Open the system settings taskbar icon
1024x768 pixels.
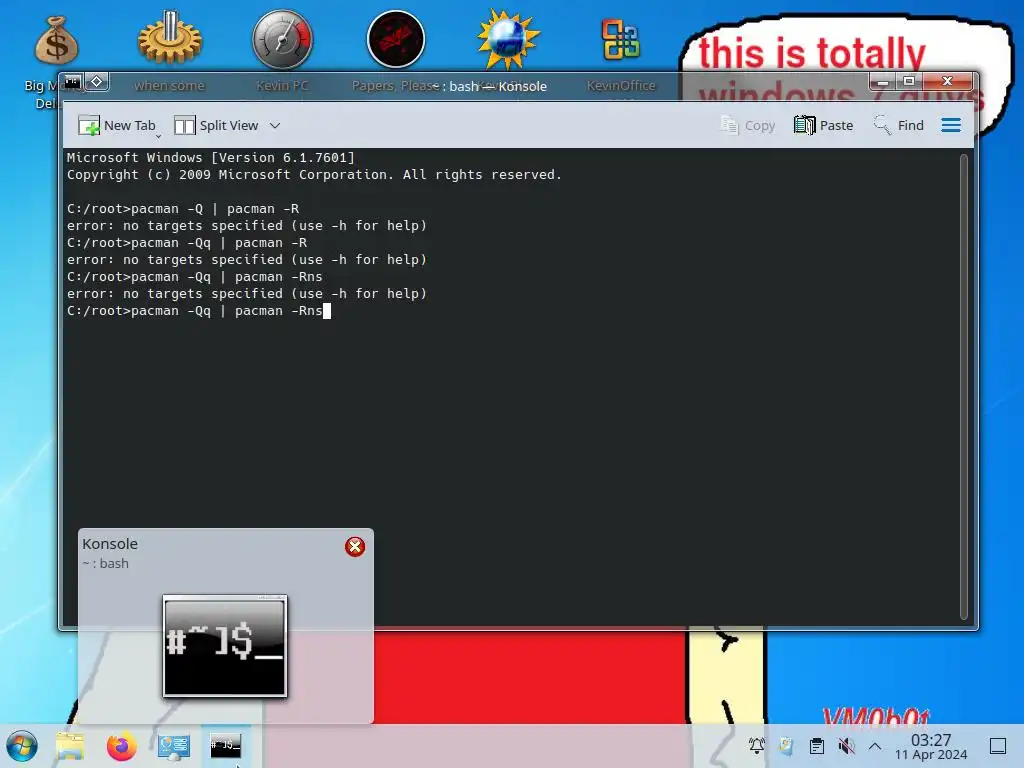pyautogui.click(x=173, y=746)
